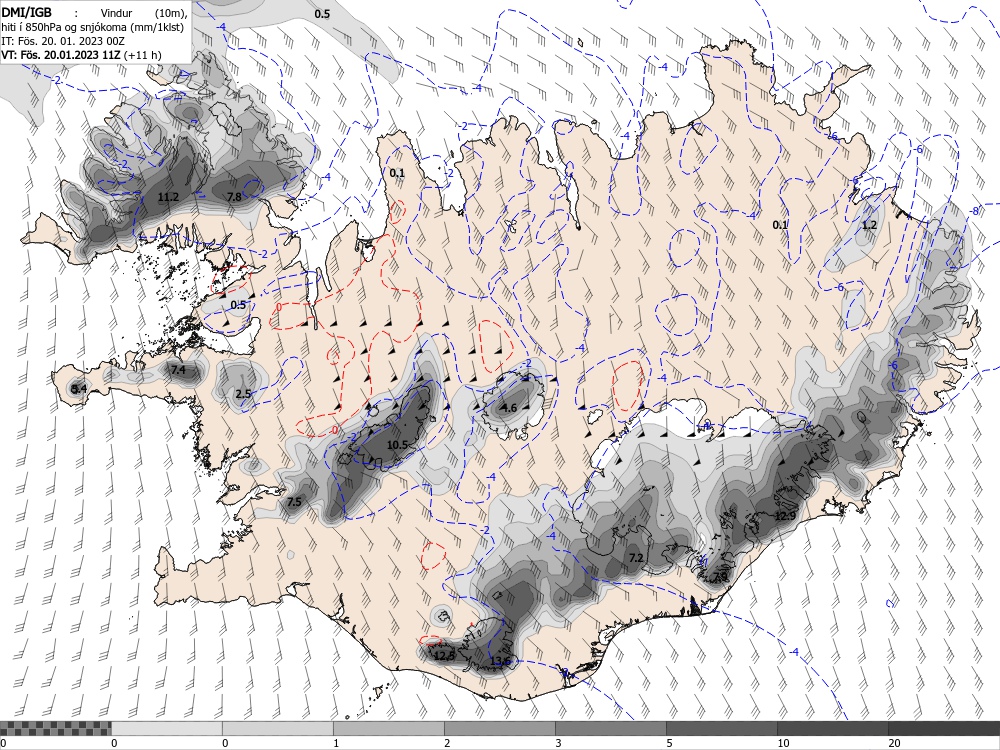Viewport: 1000px width, 750px height.
Task: Click the legend label 10
Action: point(783,743)
